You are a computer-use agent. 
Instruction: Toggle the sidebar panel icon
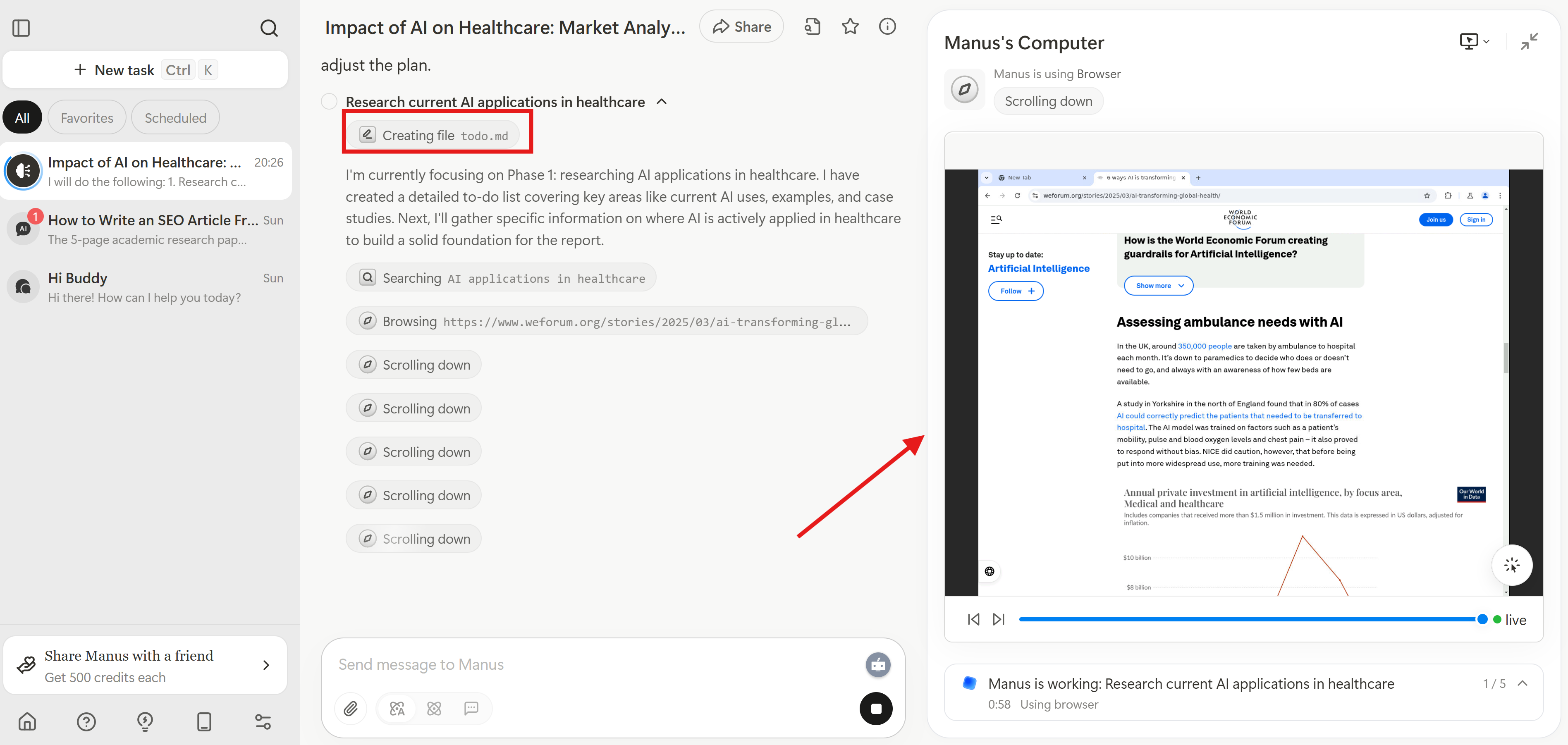(22, 28)
